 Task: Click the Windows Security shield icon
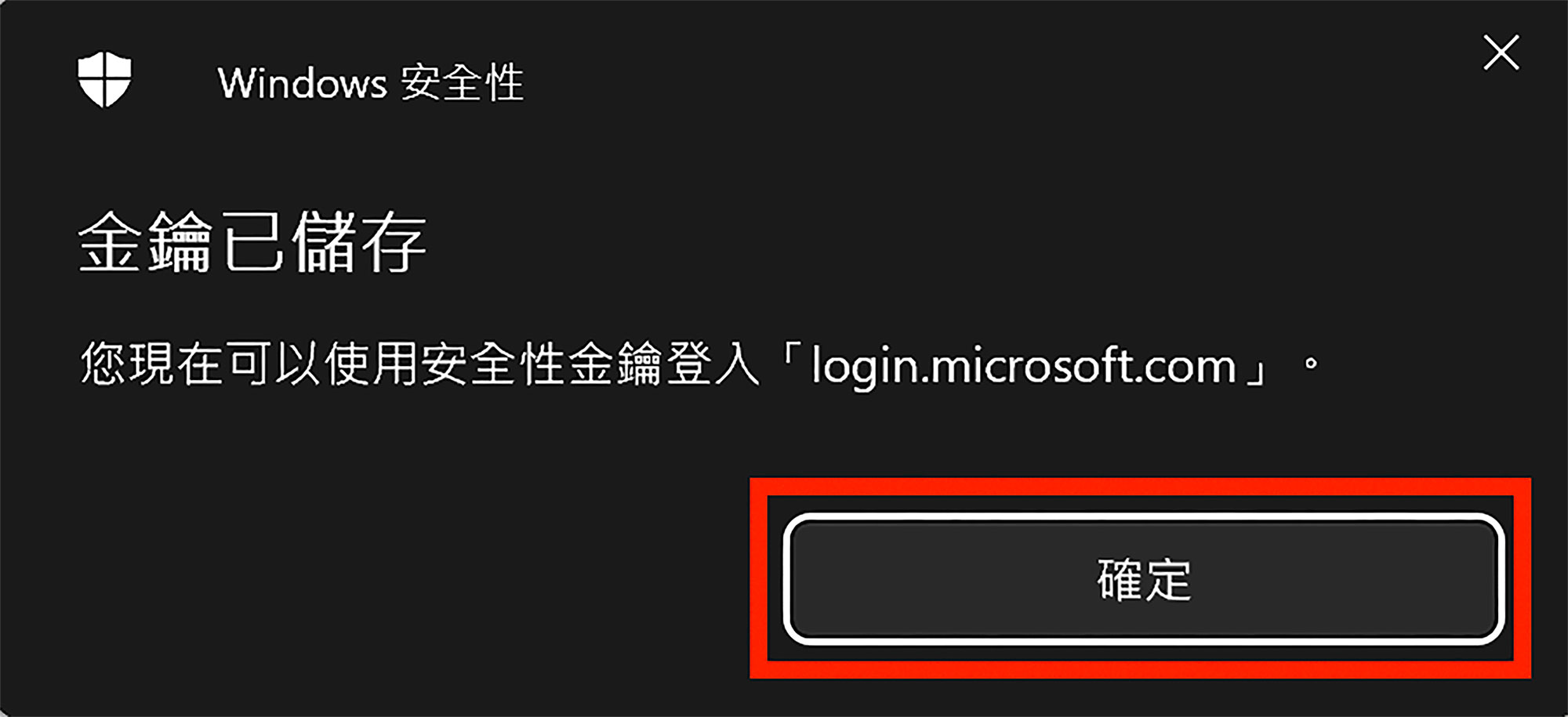pyautogui.click(x=104, y=79)
